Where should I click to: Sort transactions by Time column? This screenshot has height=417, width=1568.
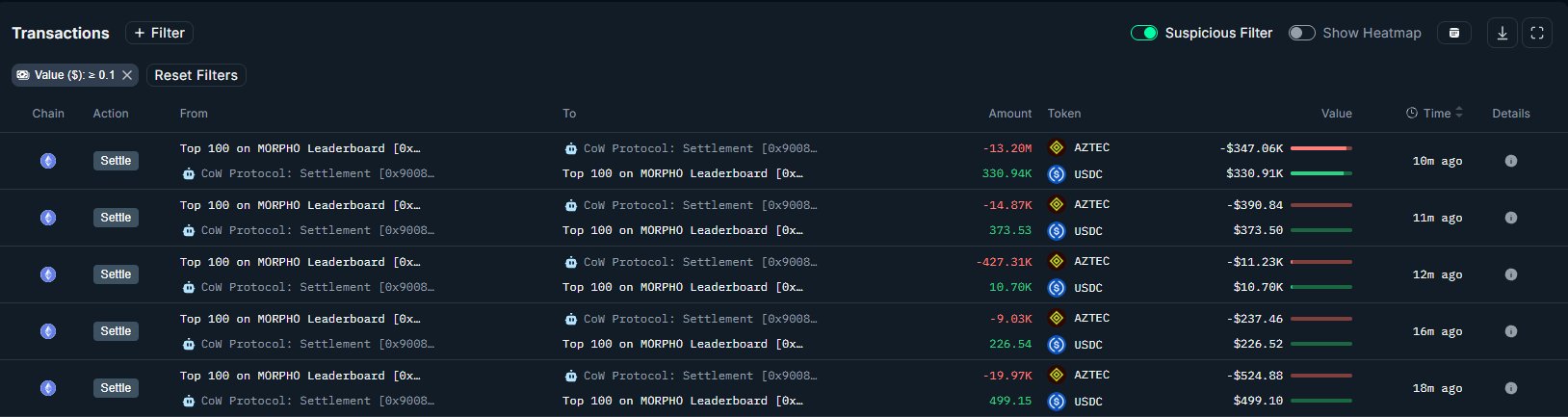pos(1435,114)
